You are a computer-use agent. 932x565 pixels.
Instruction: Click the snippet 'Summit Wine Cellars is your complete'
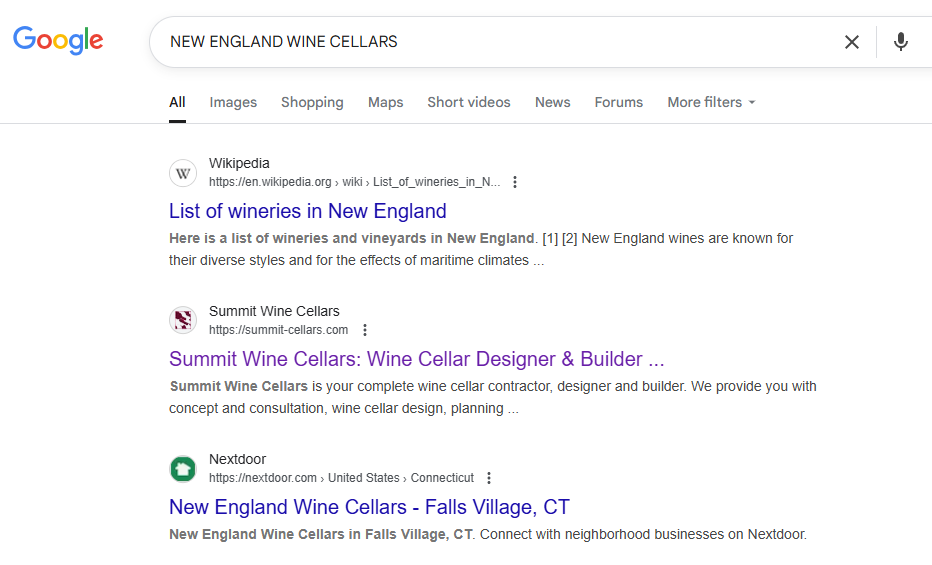click(493, 397)
